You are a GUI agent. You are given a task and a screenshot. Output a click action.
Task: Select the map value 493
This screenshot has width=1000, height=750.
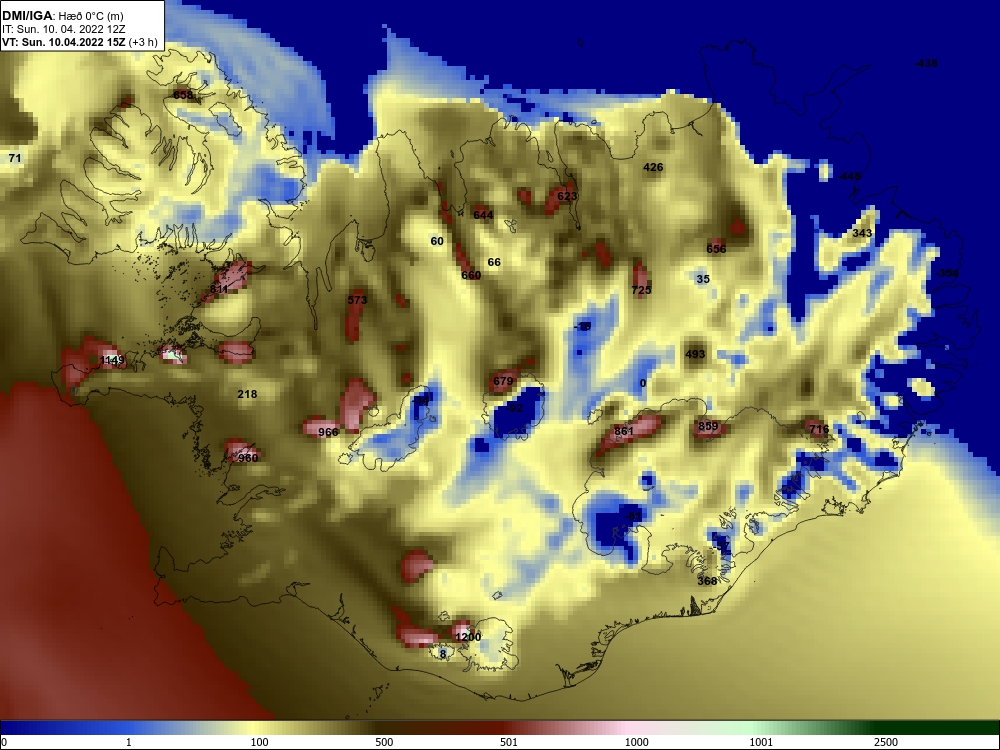pyautogui.click(x=695, y=354)
